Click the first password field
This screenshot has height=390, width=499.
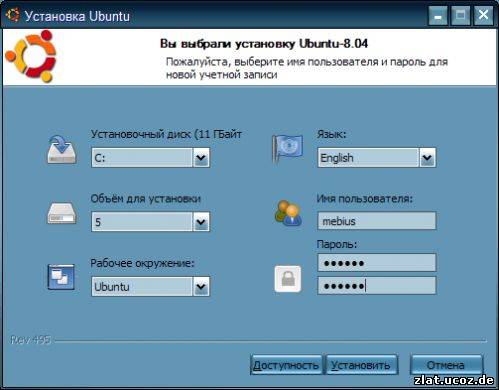(377, 263)
